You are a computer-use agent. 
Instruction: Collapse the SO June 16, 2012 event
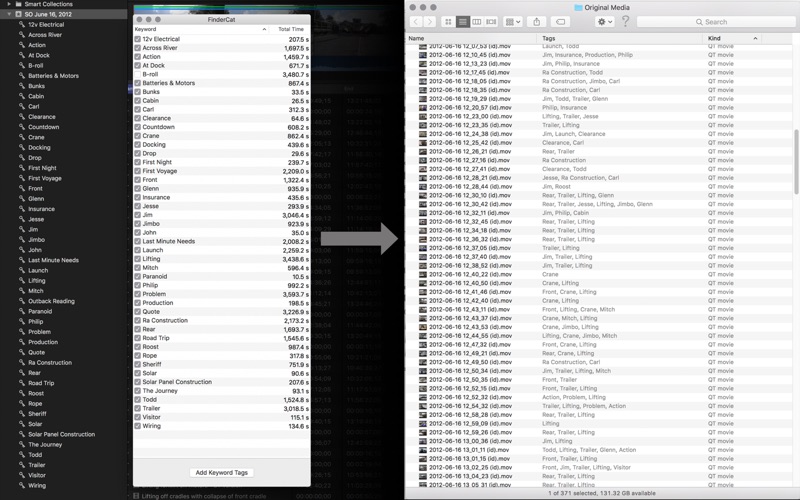[9, 14]
